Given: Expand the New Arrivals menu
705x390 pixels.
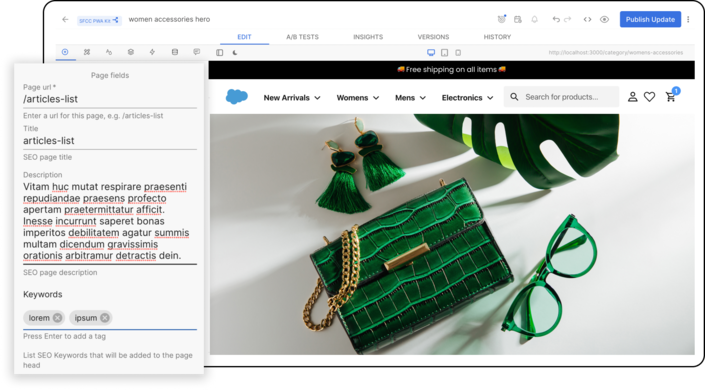Looking at the screenshot, I should tap(292, 98).
